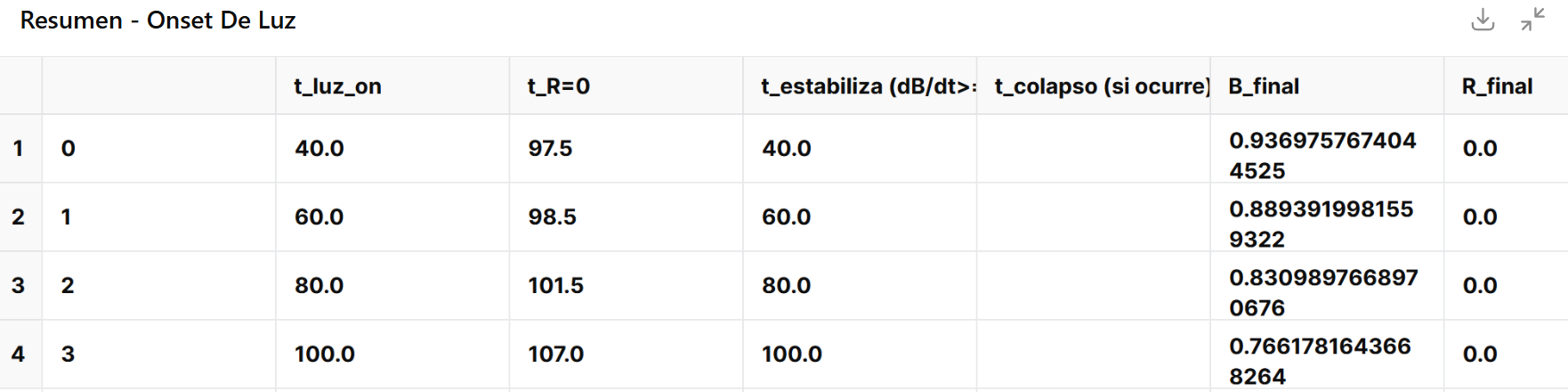Select the R_final column header

[1497, 86]
